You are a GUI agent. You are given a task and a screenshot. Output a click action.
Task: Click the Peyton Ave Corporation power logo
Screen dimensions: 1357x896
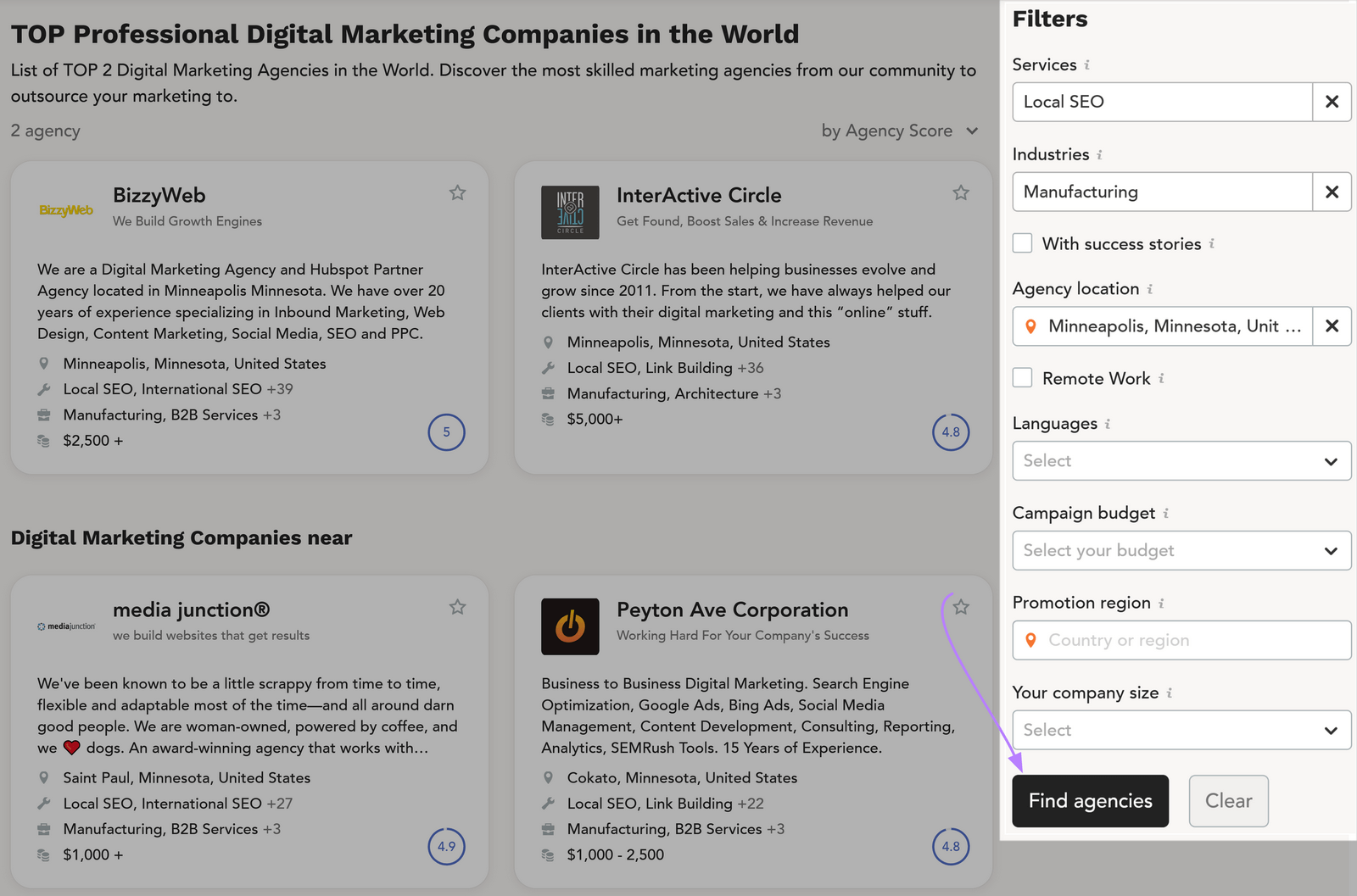click(x=570, y=626)
